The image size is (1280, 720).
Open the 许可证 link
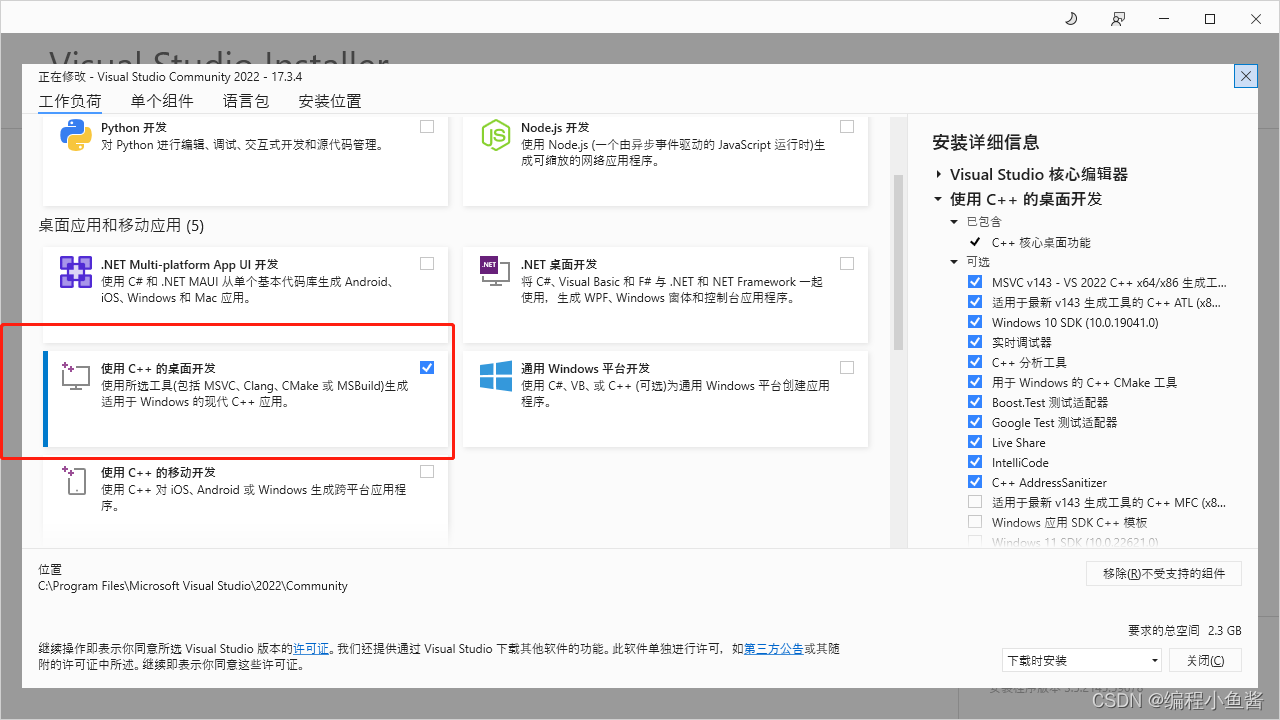[311, 649]
